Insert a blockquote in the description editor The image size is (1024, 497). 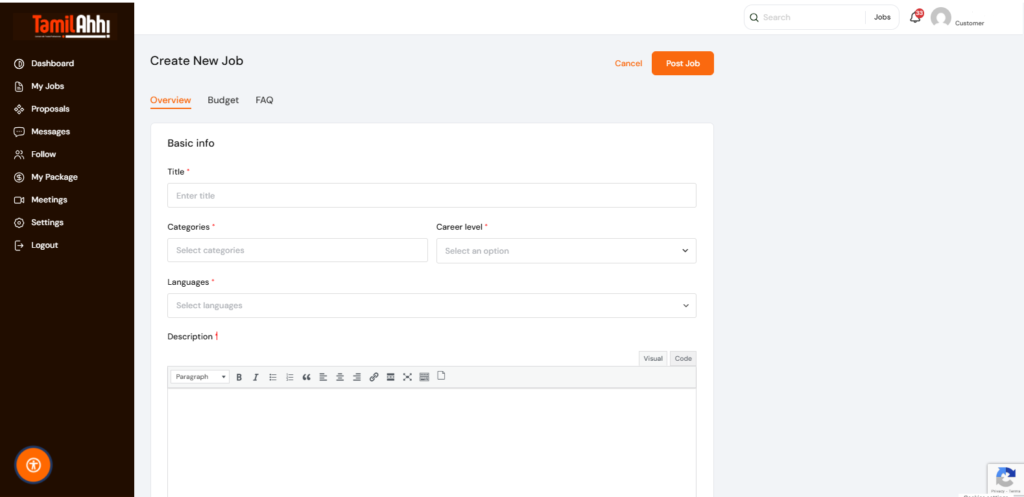(x=306, y=377)
